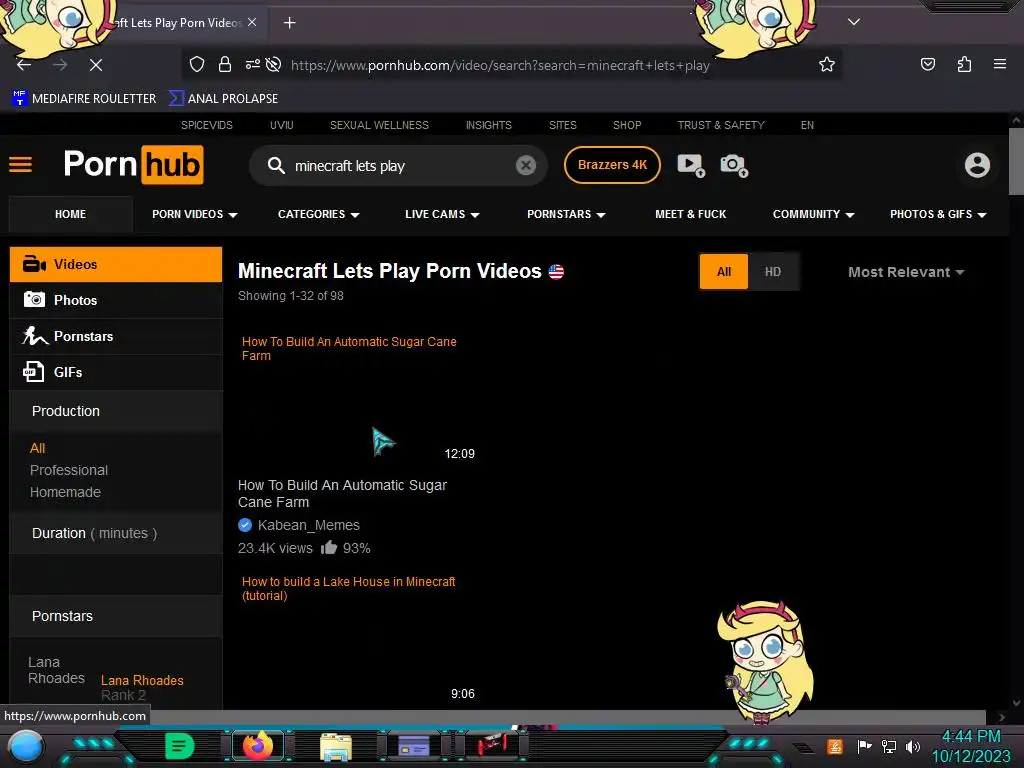1024x768 pixels.
Task: Open the SPICEVIDS top link
Action: (x=206, y=125)
